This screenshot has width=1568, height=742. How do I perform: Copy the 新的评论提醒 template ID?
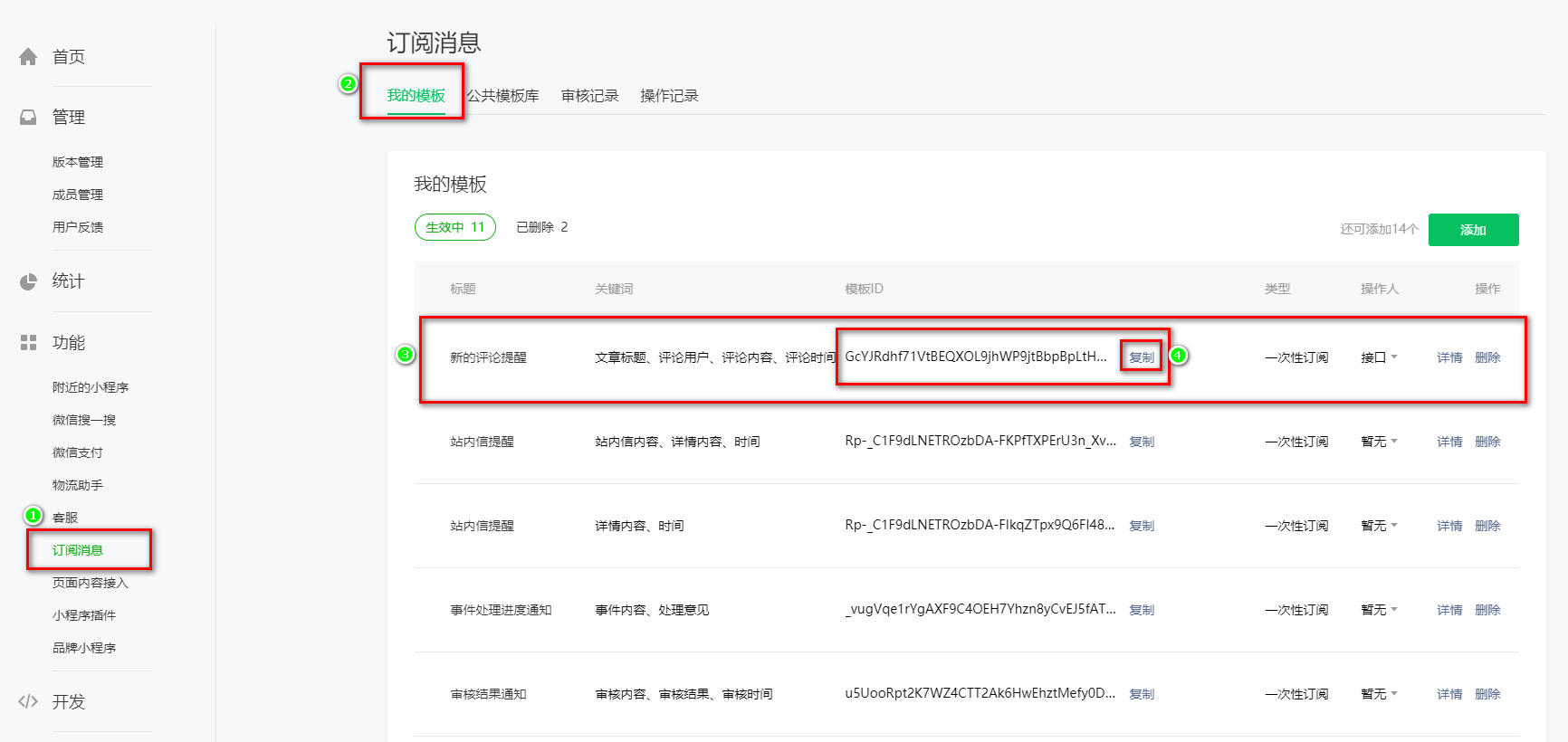point(1142,357)
